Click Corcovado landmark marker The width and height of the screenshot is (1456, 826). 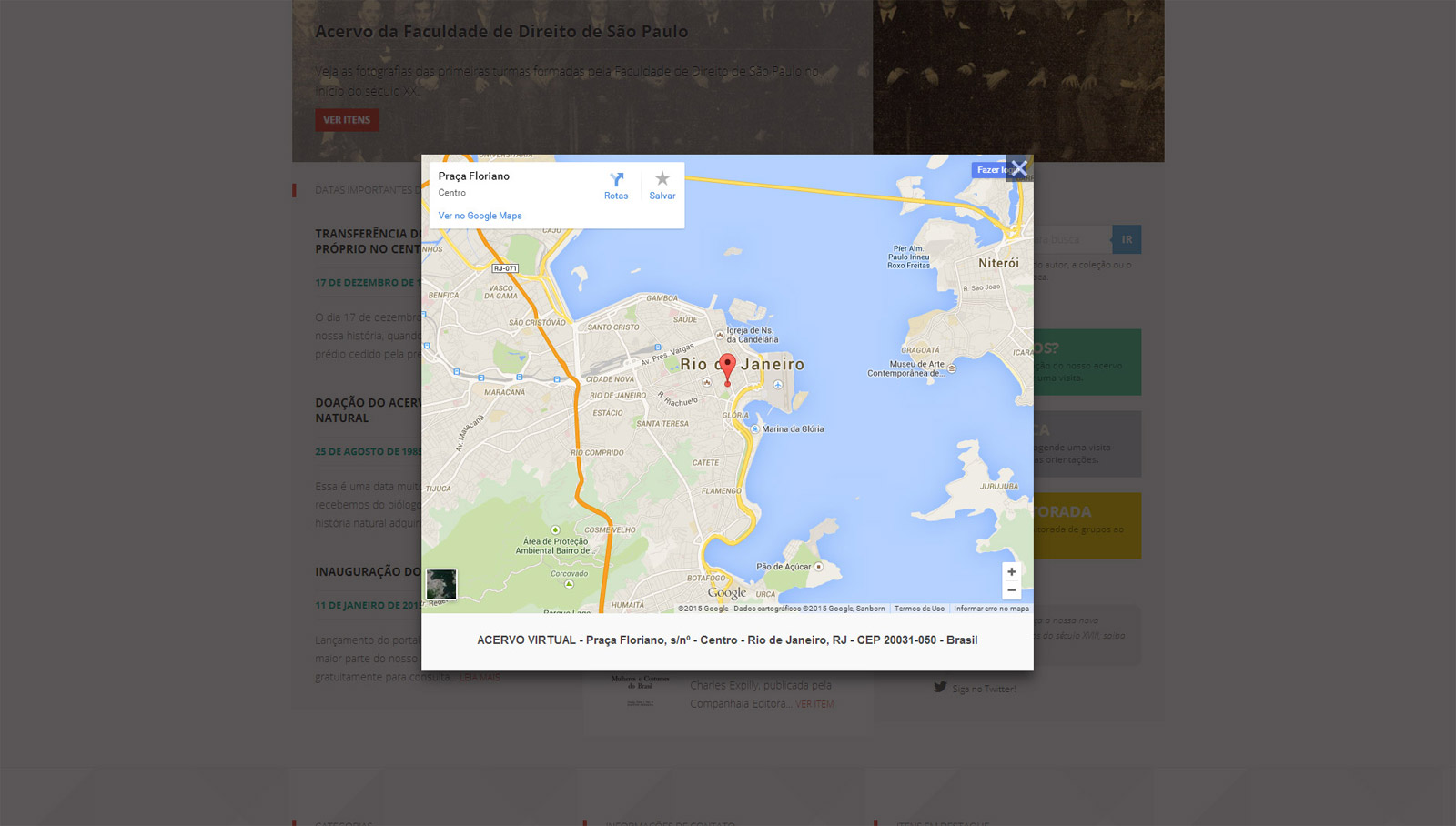pyautogui.click(x=569, y=584)
